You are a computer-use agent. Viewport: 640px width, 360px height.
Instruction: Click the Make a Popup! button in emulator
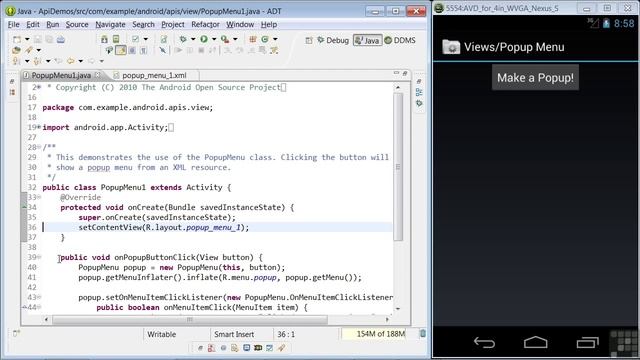[535, 78]
